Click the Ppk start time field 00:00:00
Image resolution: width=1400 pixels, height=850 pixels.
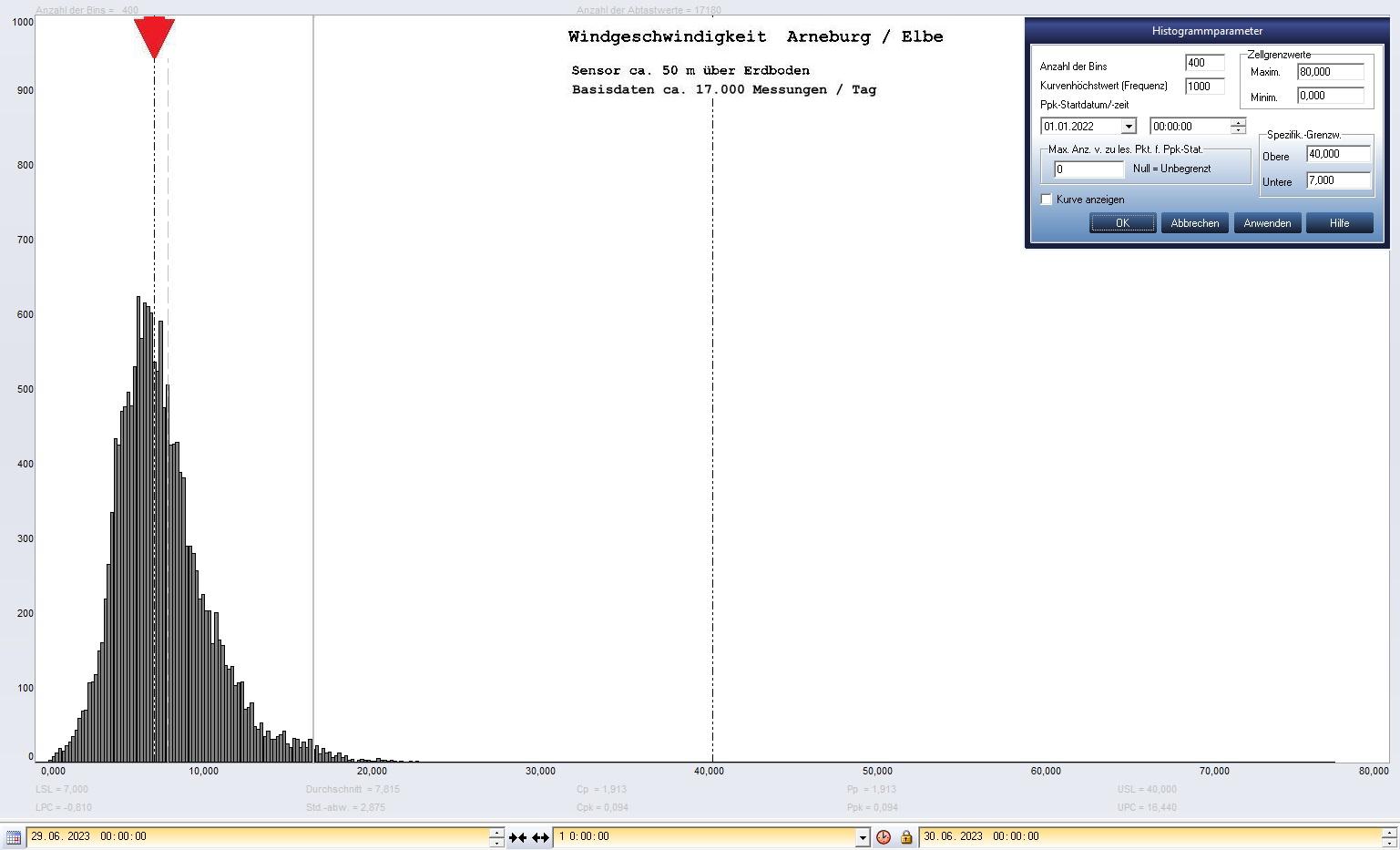[x=1190, y=127]
